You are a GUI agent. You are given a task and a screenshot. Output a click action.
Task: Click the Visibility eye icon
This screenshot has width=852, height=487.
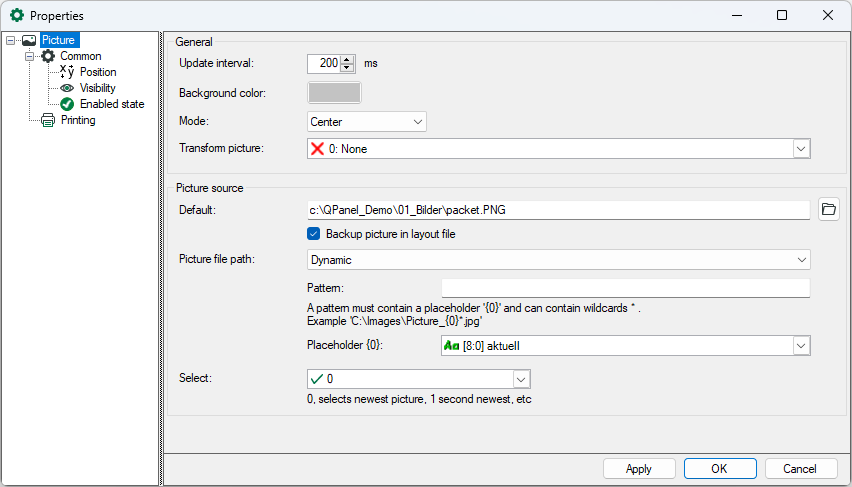67,88
